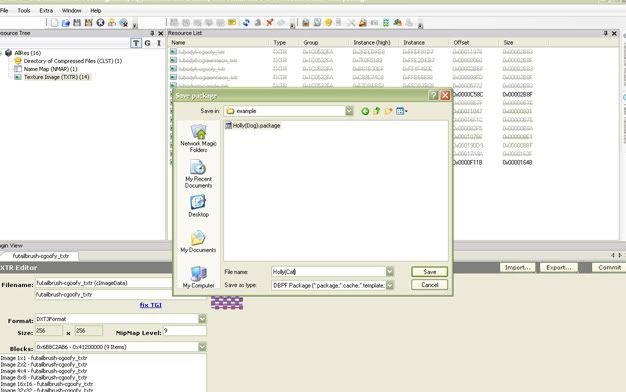626x392 pixels.
Task: Click the dialog's question mark help icon
Action: tap(433, 95)
